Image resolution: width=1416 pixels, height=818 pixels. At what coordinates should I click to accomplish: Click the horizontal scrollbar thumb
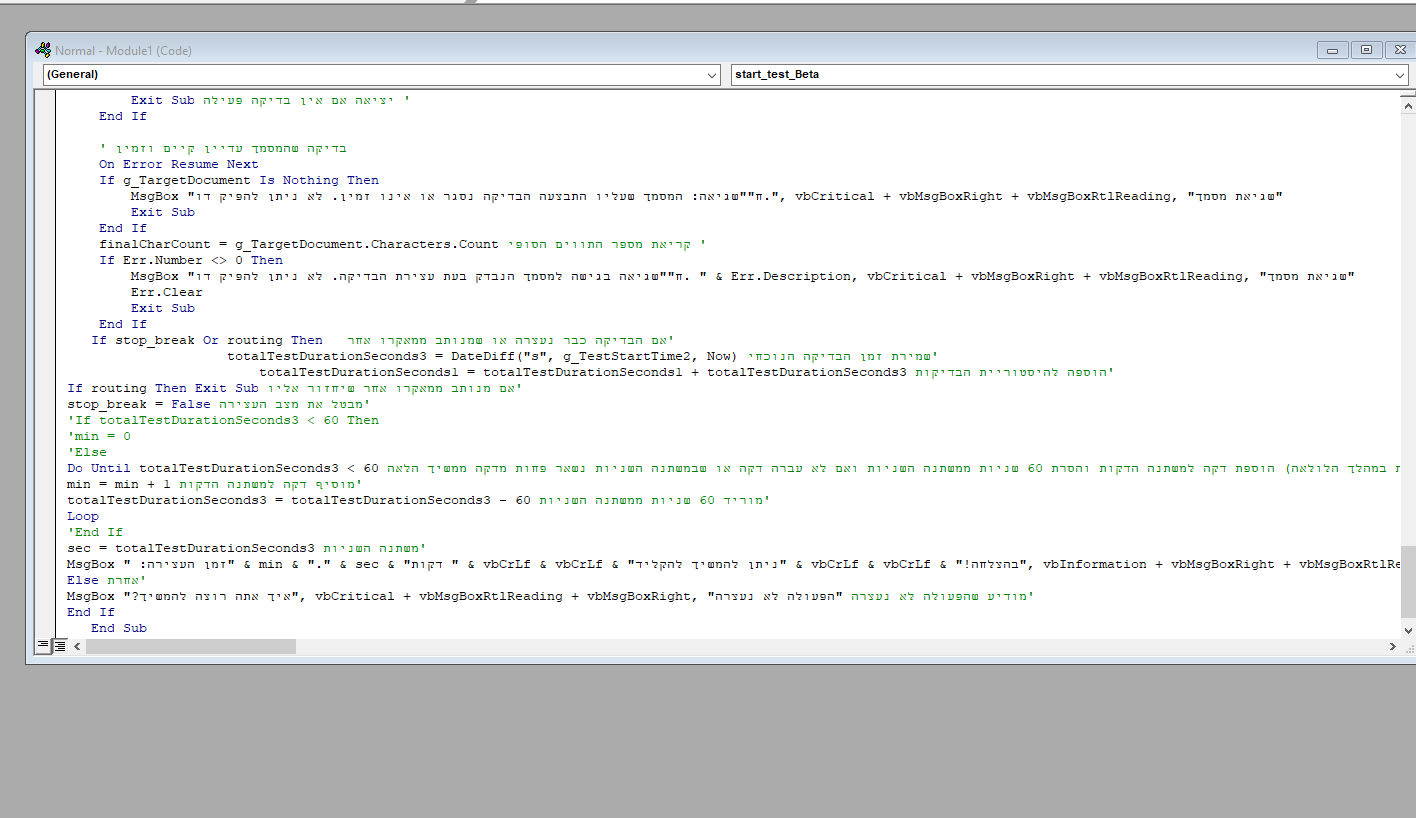click(x=190, y=647)
